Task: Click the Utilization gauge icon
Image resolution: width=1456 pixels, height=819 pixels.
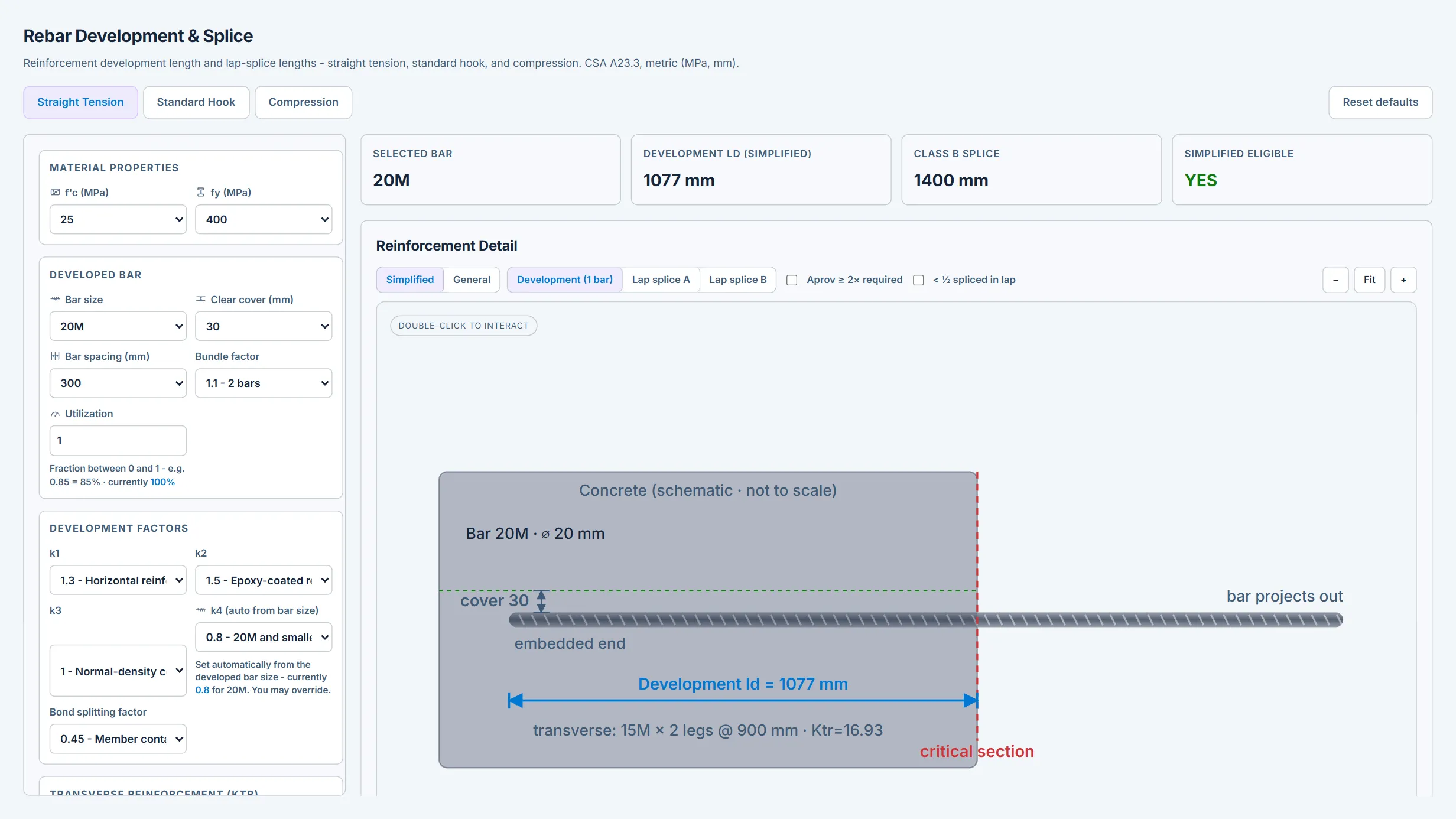Action: click(x=55, y=414)
